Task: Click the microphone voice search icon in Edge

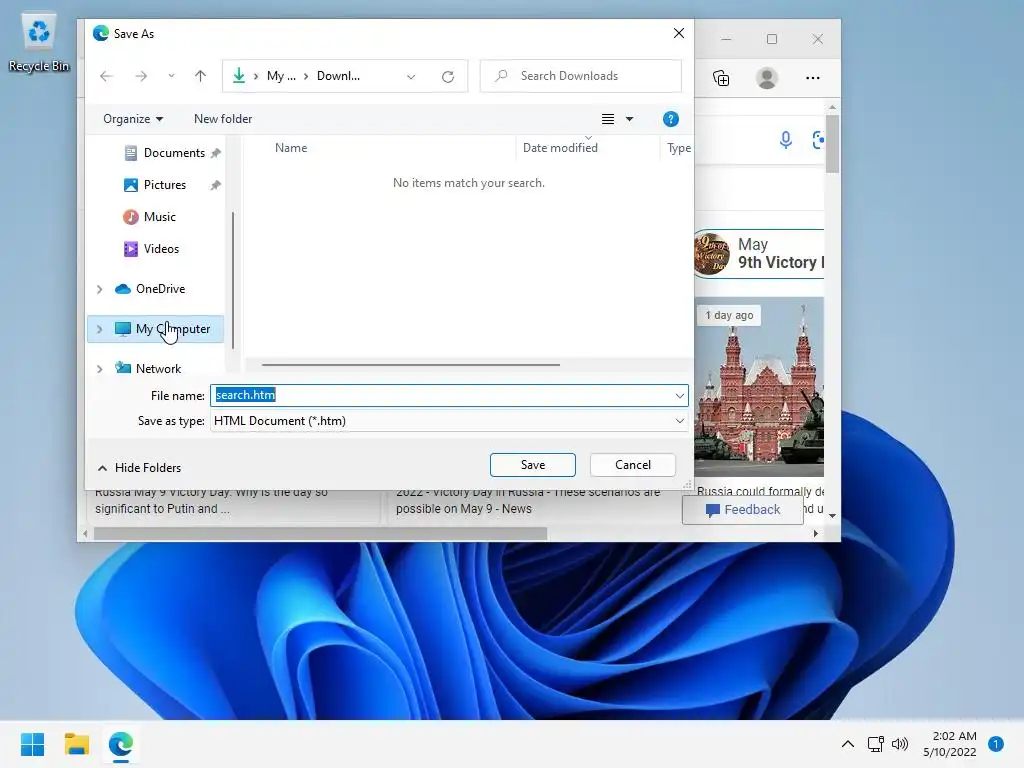Action: point(786,139)
